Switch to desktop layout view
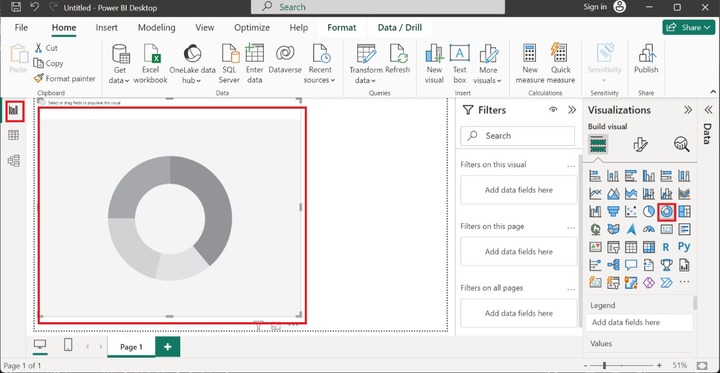 click(x=40, y=345)
